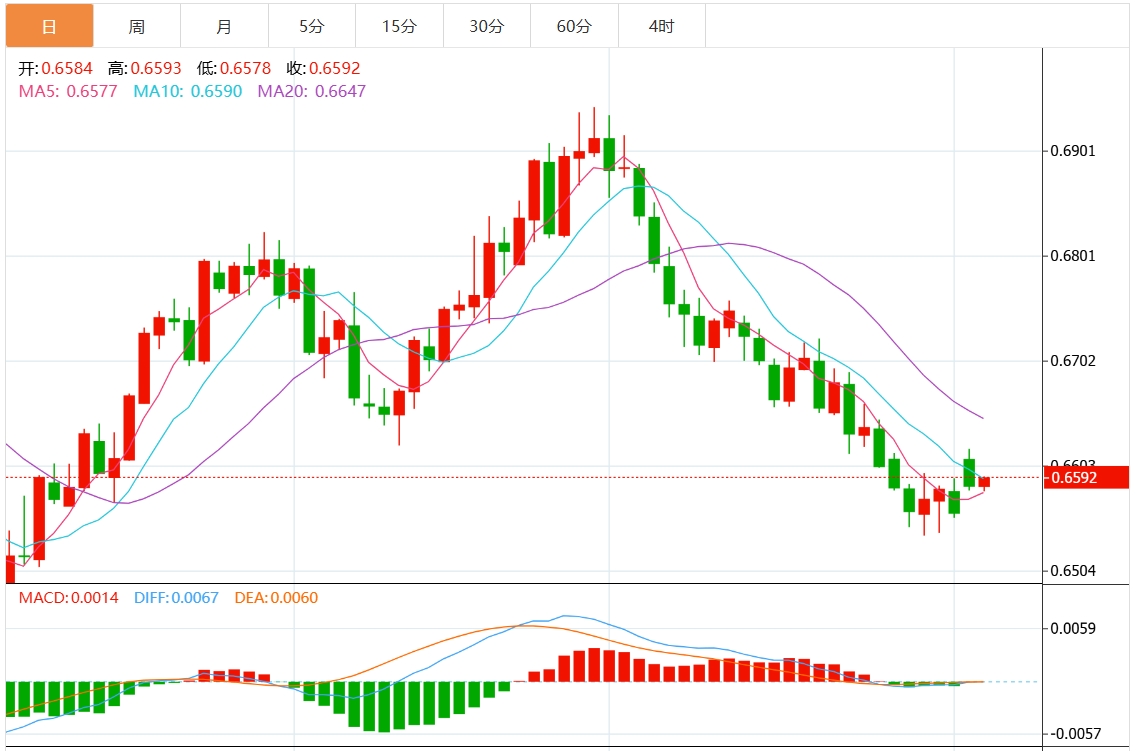Open the 4时 four-hour tab
This screenshot has width=1147, height=751.
pos(661,26)
